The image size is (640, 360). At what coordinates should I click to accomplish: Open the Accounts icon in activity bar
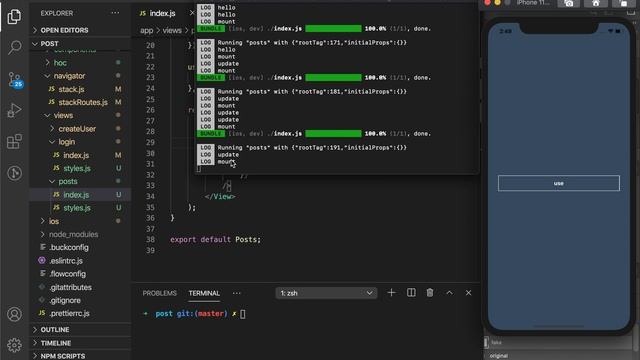pyautogui.click(x=14, y=314)
